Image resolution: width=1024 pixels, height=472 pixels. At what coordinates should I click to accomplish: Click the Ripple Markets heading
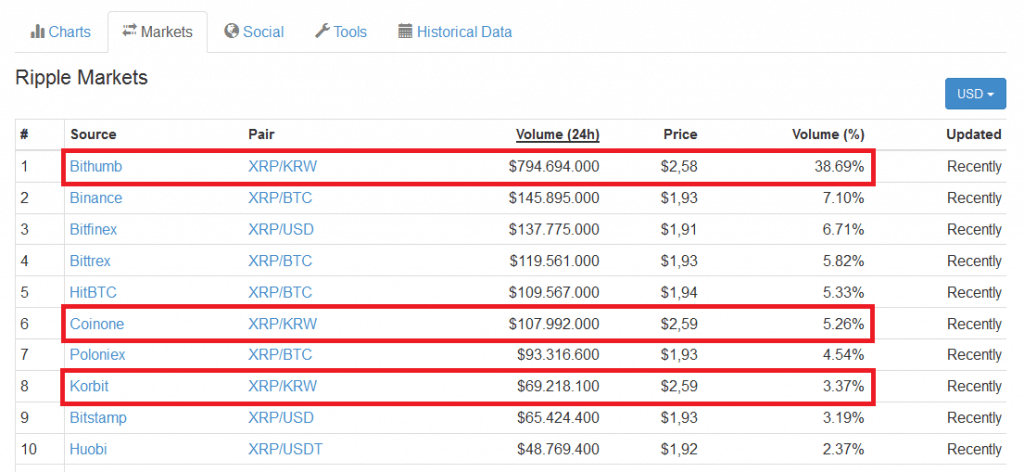(82, 78)
